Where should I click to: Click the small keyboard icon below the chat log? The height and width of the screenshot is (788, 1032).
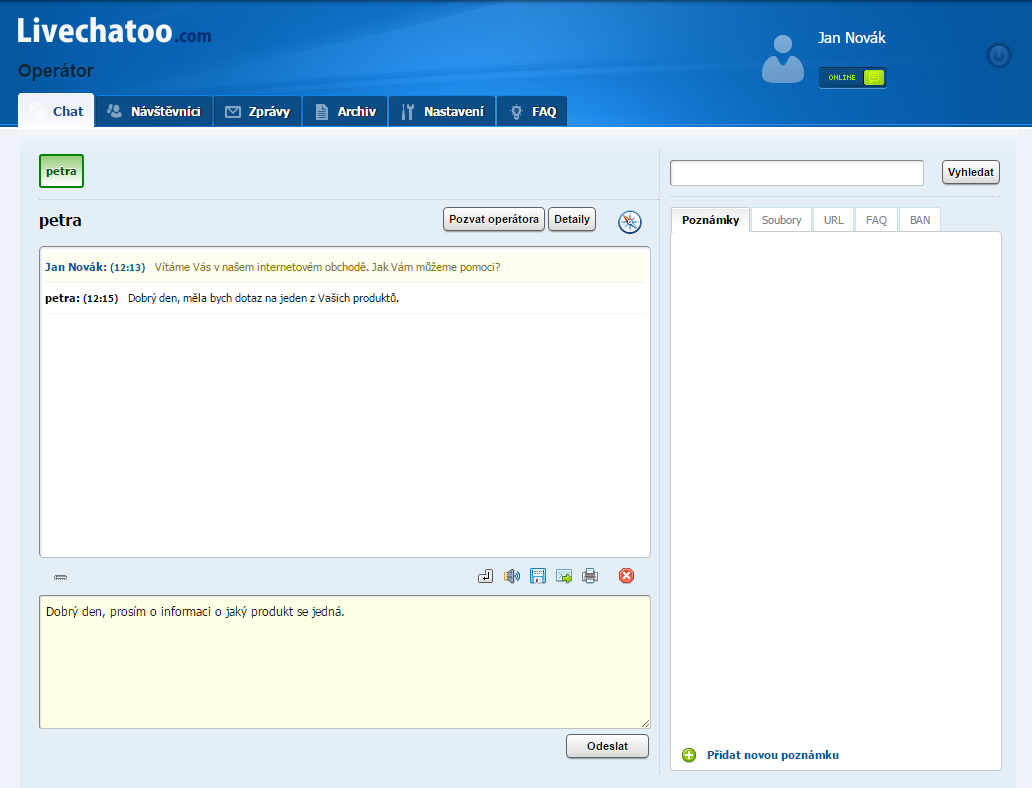pyautogui.click(x=61, y=577)
